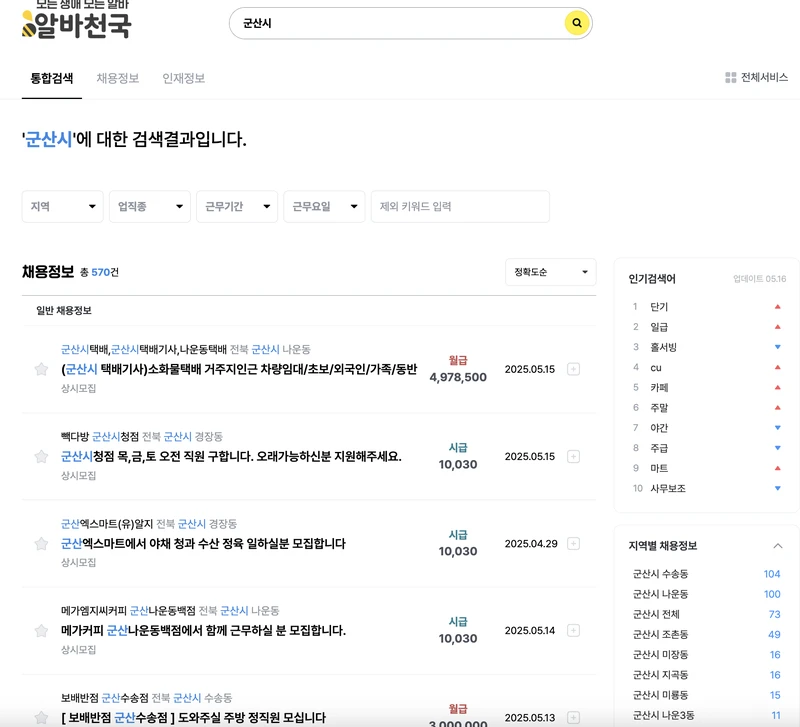Open the 전체서비스 grid icon
Viewport: 800px width, 727px height.
coord(731,78)
